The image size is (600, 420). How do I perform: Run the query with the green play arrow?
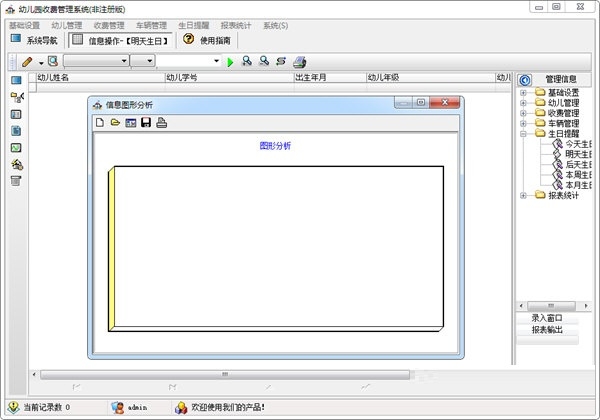pyautogui.click(x=230, y=62)
